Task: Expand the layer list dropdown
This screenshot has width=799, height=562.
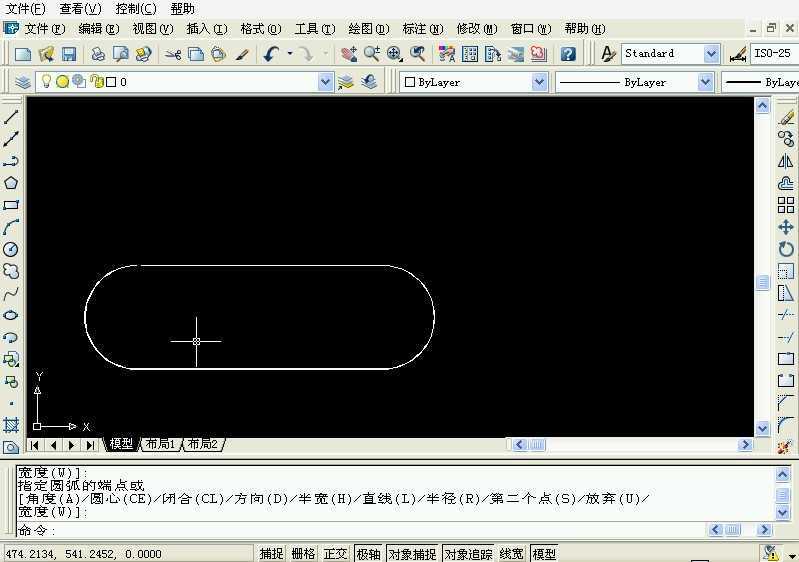Action: [x=325, y=82]
